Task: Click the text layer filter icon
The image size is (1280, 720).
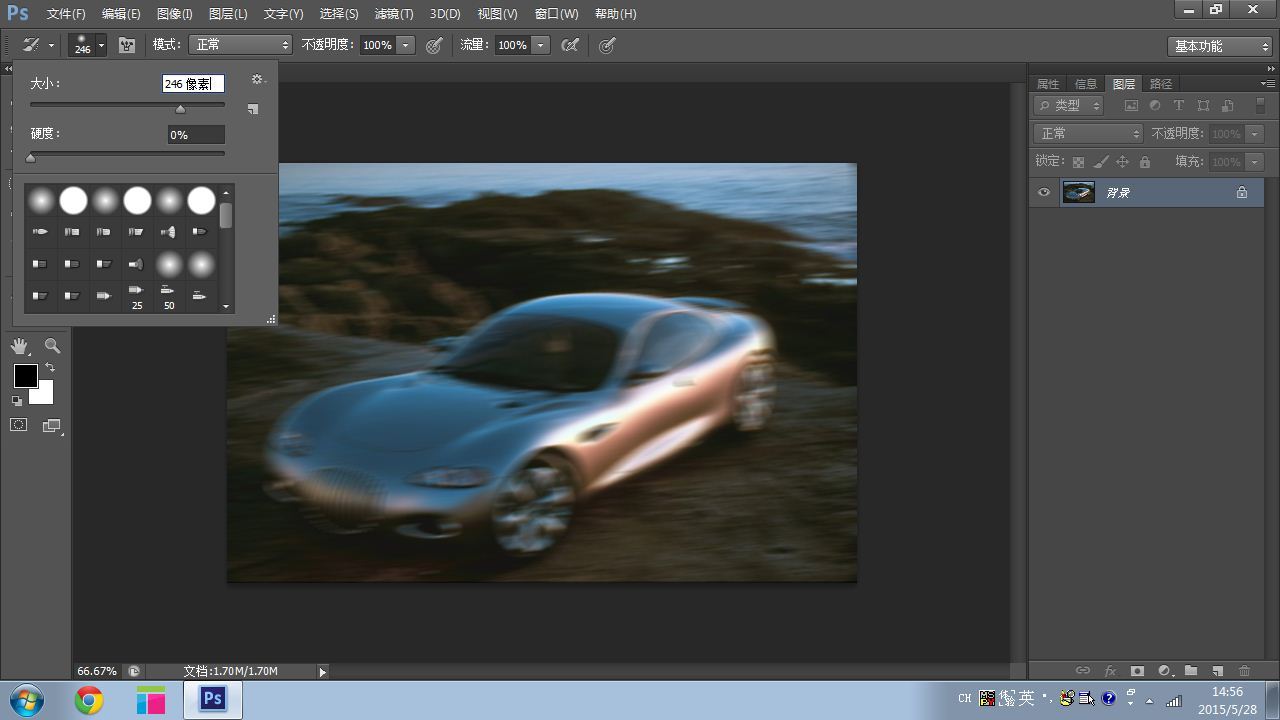Action: pos(1178,106)
